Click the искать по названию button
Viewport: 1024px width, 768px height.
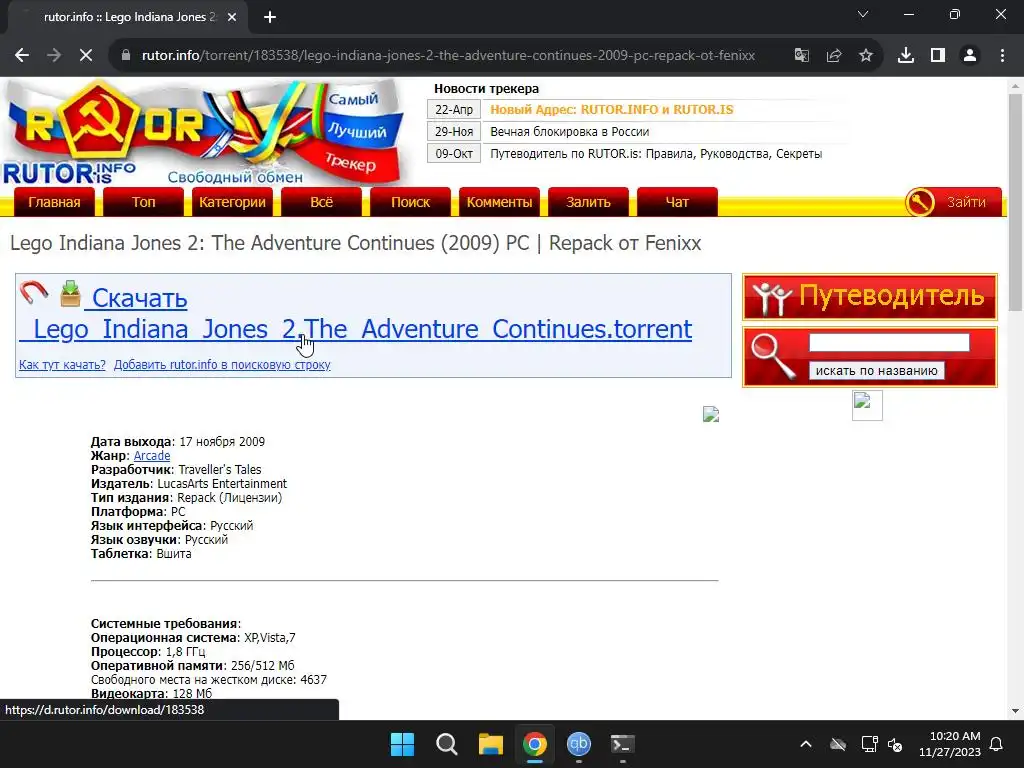tap(876, 370)
